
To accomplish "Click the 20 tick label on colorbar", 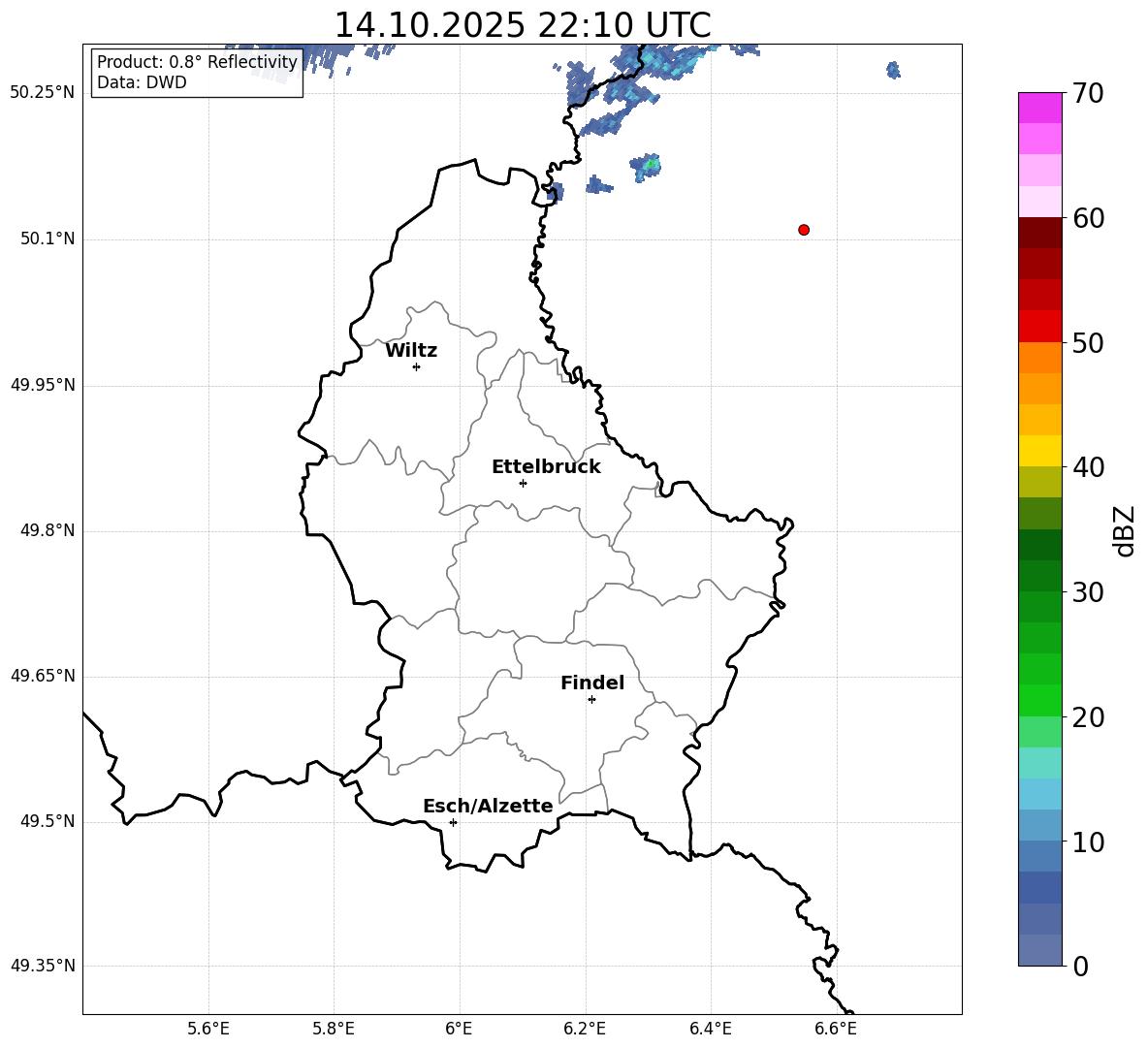I will pyautogui.click(x=1088, y=717).
